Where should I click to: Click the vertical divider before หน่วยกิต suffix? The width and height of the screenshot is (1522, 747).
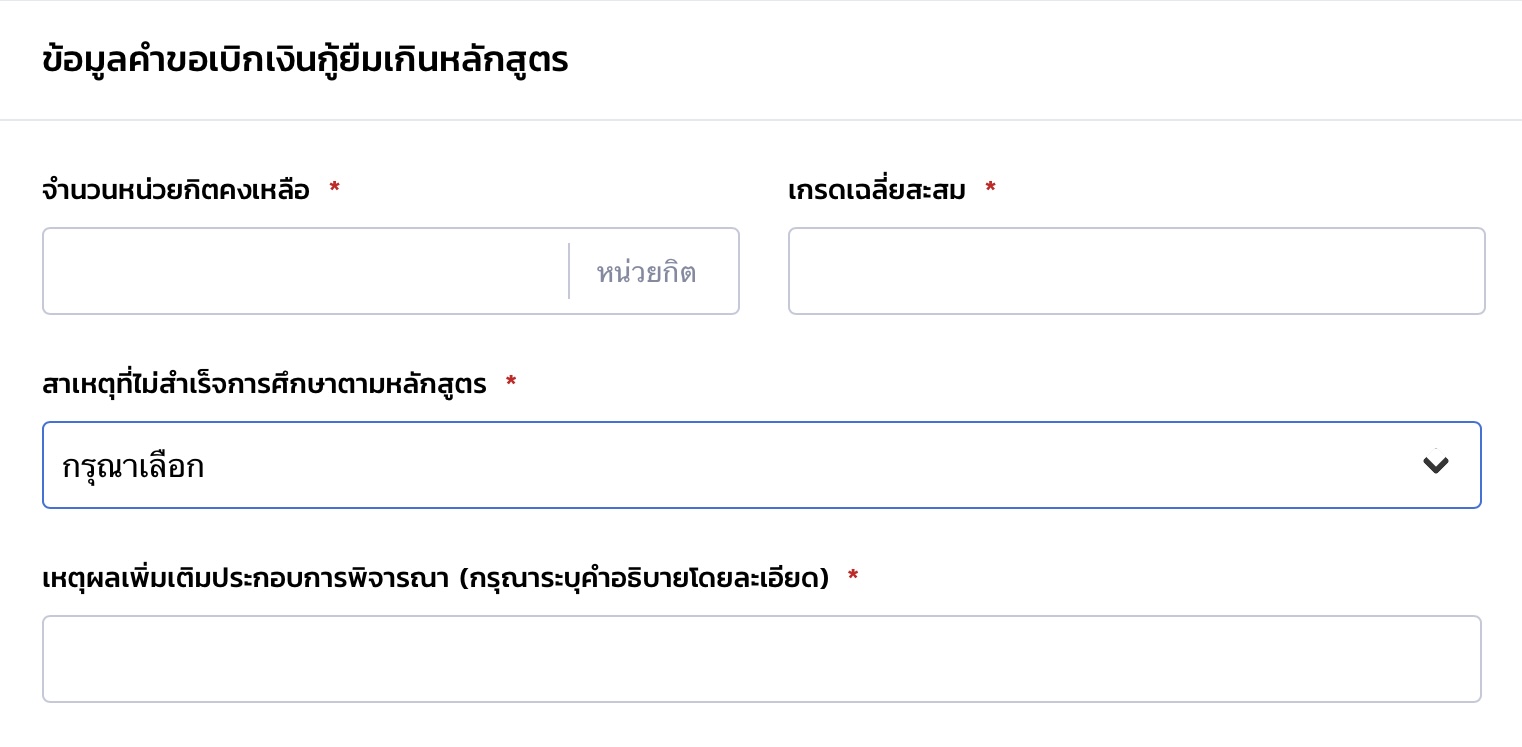[569, 271]
